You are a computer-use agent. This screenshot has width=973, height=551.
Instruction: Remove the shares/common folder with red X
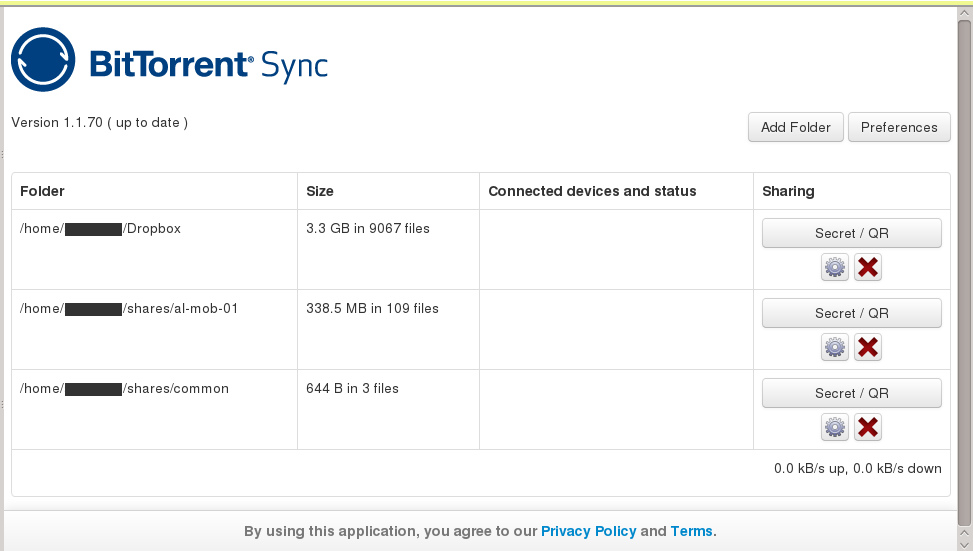[x=868, y=428]
